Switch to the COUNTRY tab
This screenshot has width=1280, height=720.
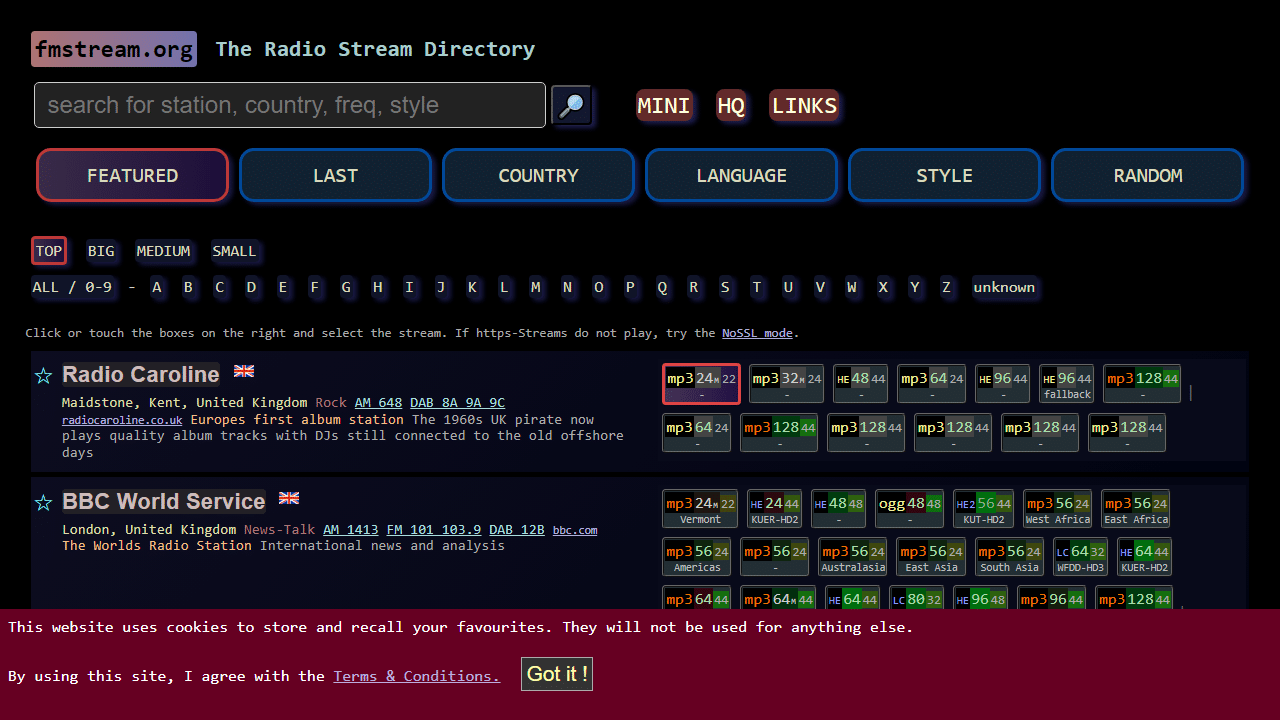(x=538, y=175)
